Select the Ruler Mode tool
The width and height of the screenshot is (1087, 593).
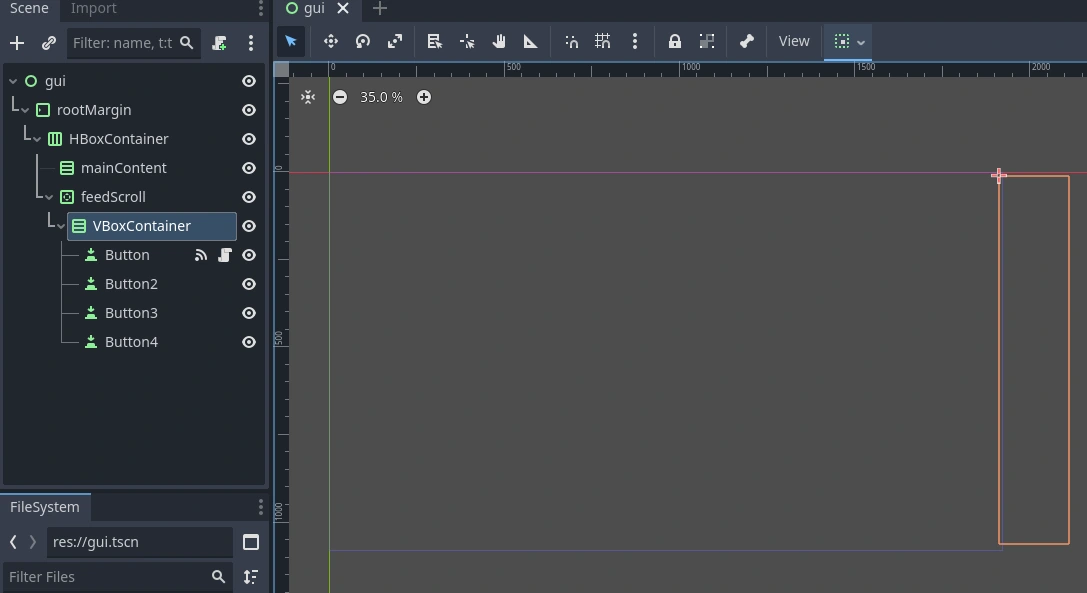click(x=530, y=41)
